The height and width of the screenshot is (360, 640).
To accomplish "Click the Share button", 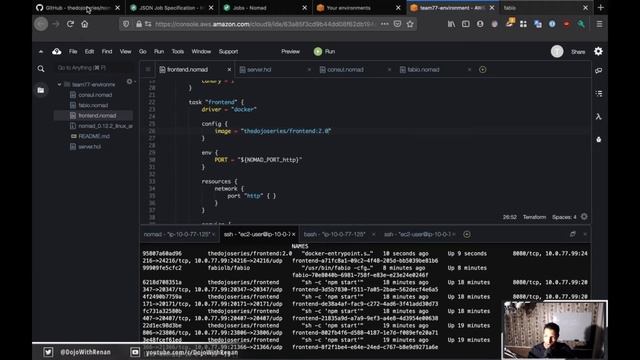I will (x=578, y=52).
